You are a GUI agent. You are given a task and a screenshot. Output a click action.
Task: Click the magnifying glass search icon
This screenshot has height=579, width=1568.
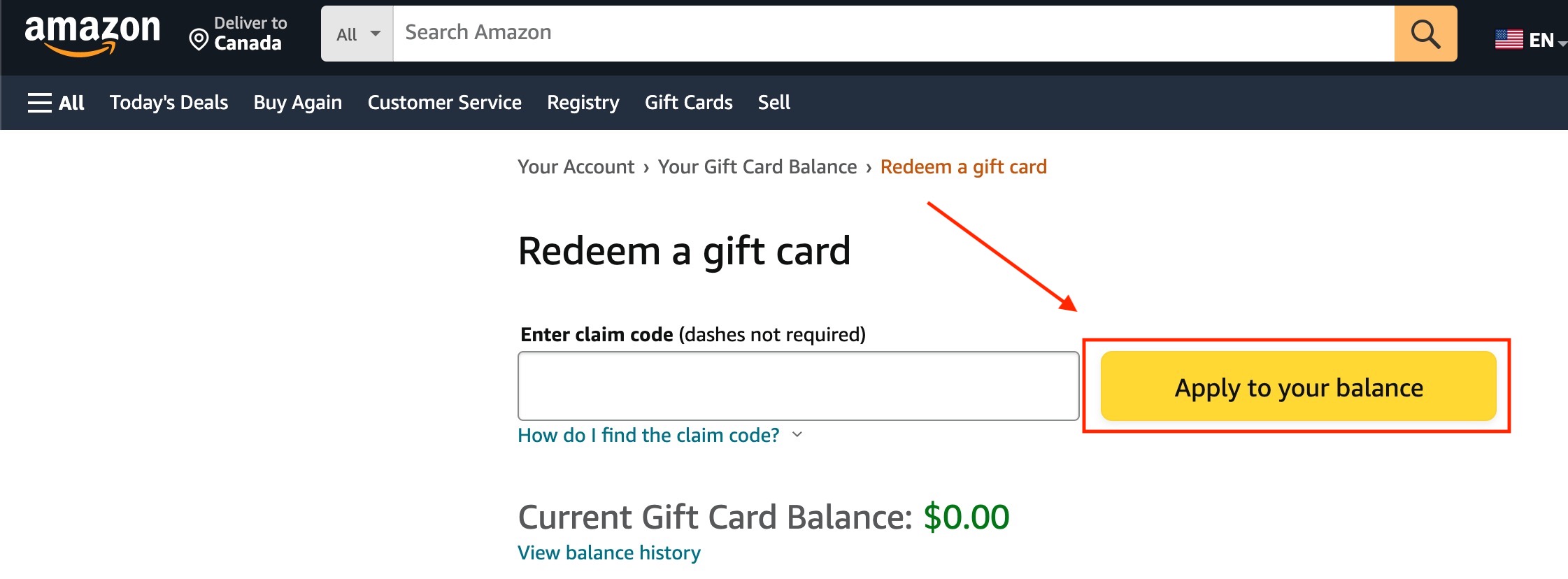1425,32
